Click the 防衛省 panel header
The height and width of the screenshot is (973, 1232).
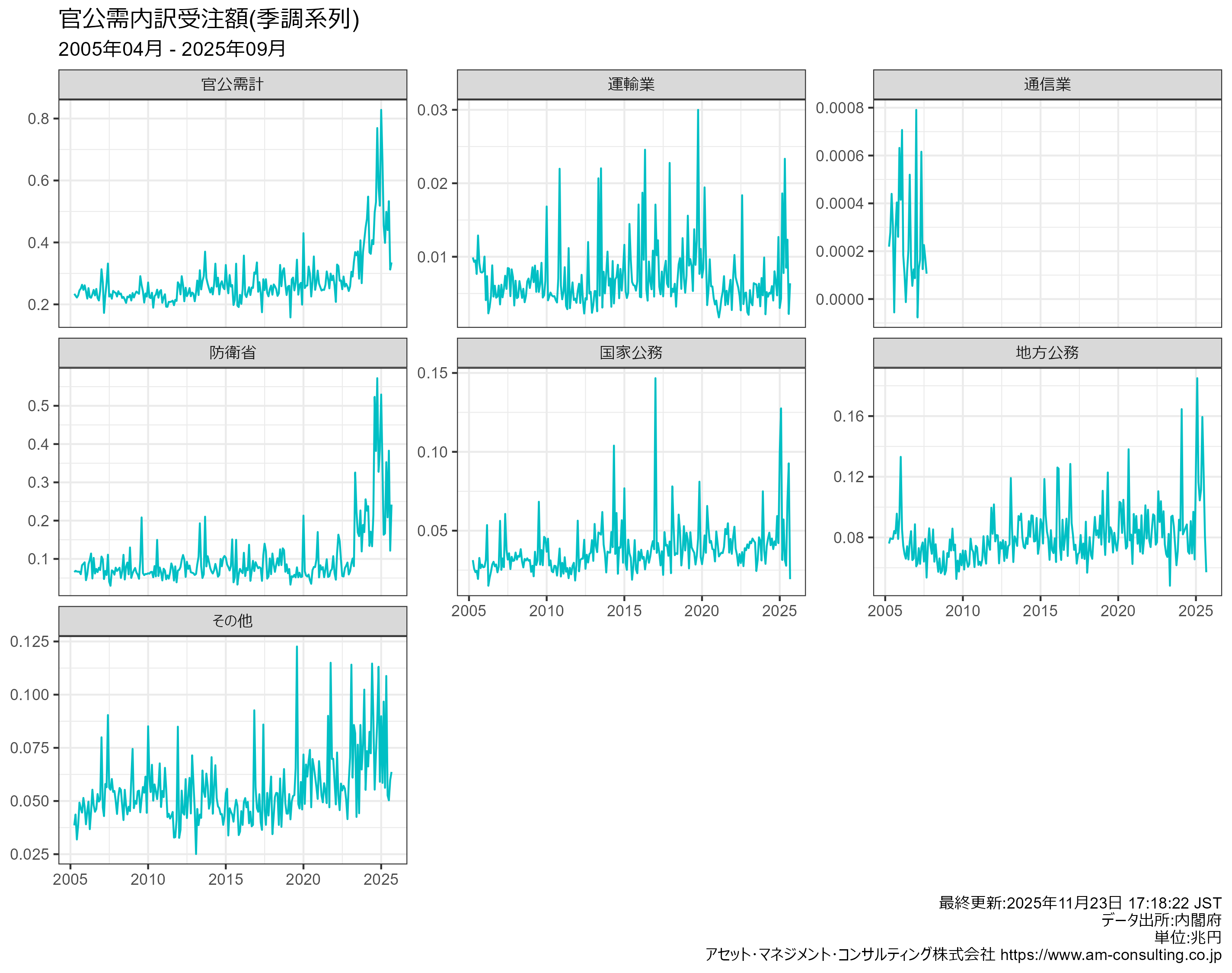click(232, 352)
